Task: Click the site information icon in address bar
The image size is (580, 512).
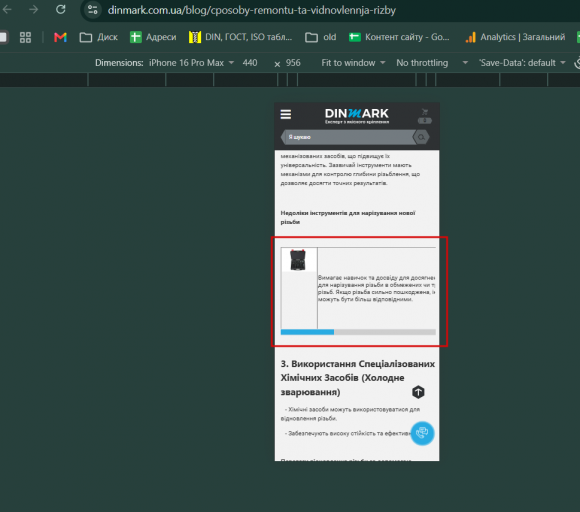Action: click(x=92, y=10)
